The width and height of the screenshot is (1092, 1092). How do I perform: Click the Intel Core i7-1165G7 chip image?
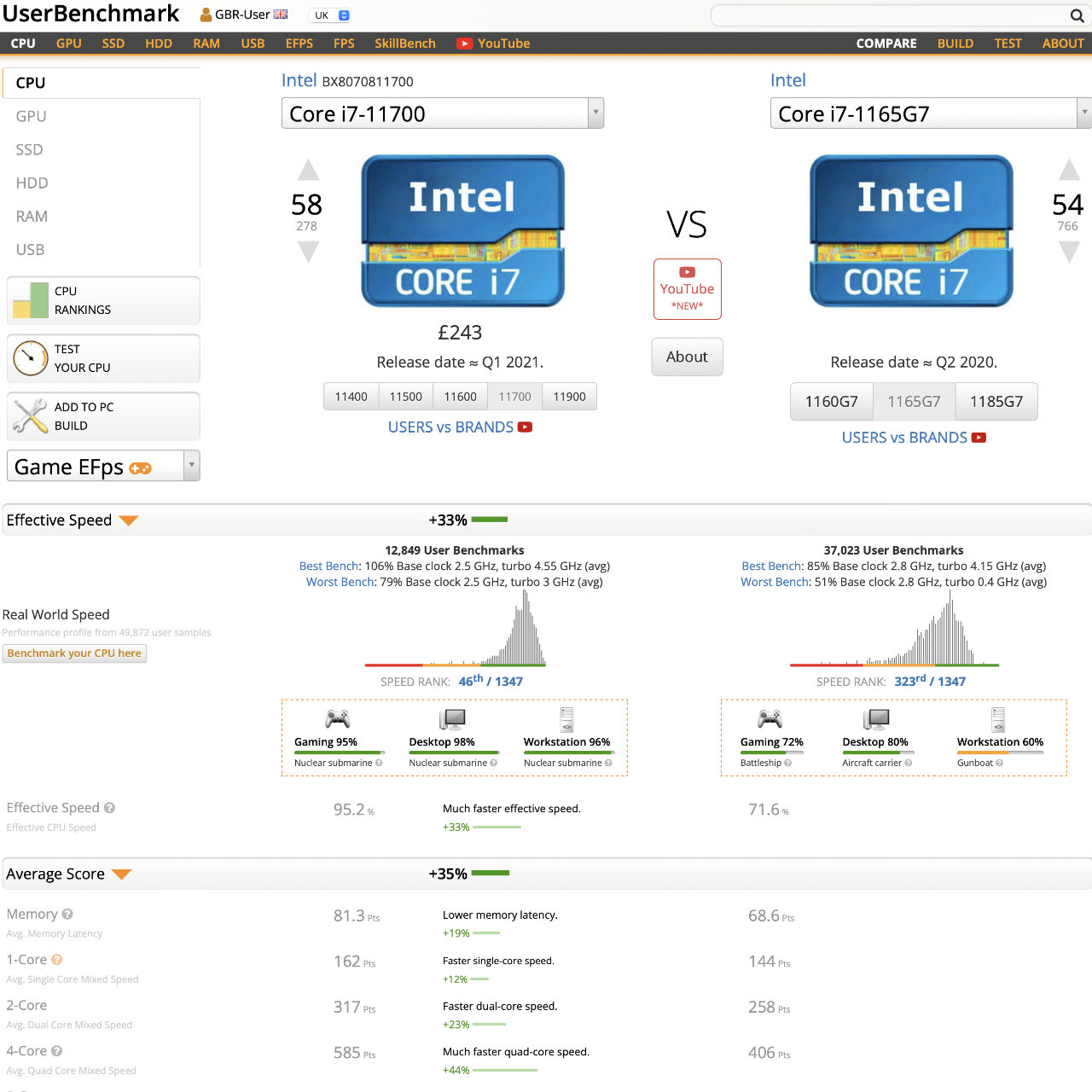(x=911, y=230)
